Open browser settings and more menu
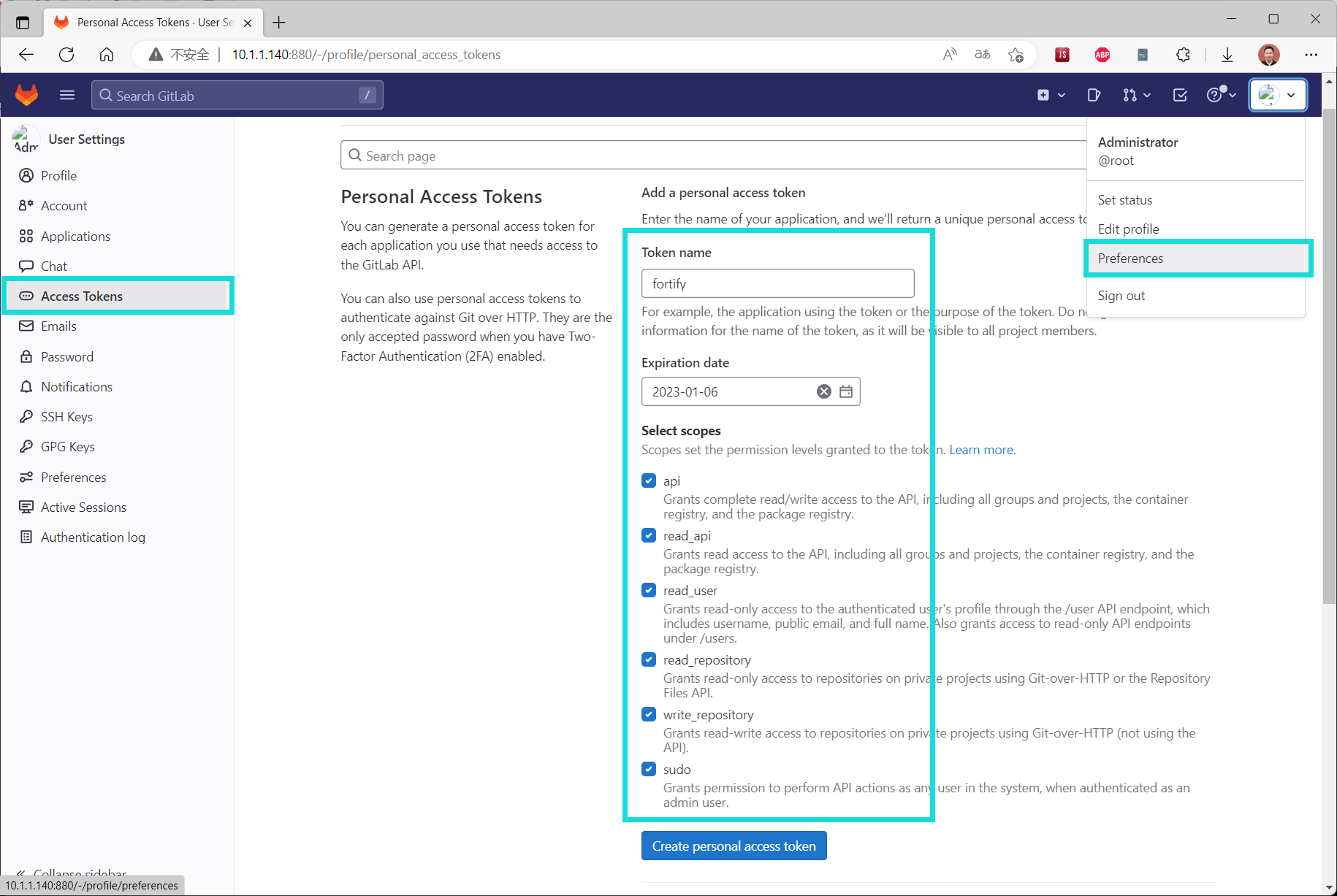The width and height of the screenshot is (1337, 896). pyautogui.click(x=1311, y=55)
